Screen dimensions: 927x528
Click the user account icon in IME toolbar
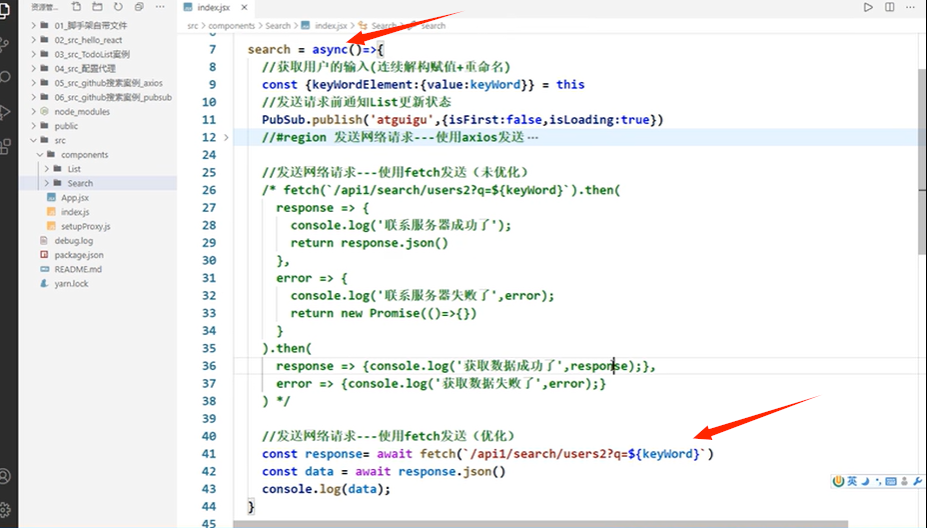[904, 481]
